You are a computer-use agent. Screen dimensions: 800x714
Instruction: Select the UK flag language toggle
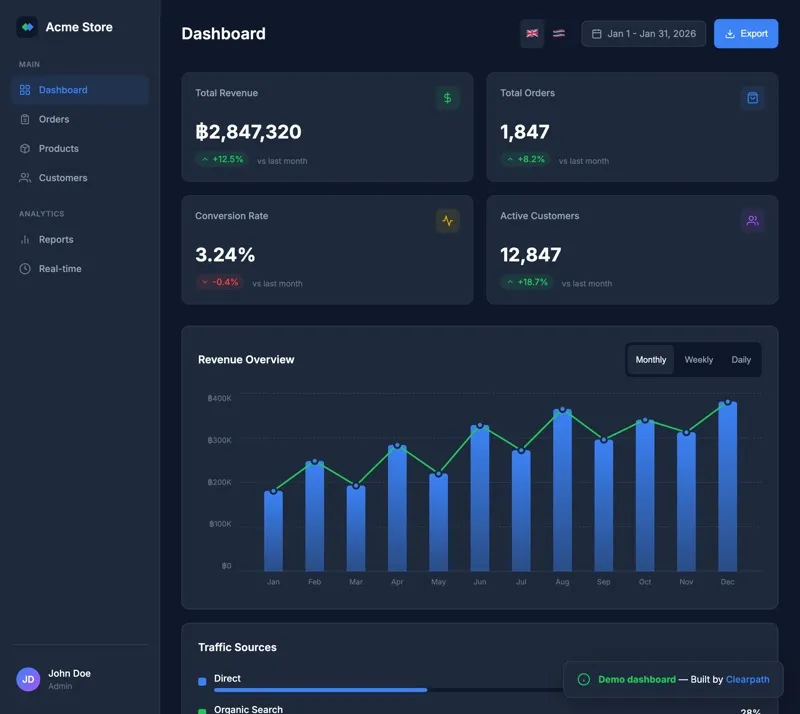[532, 33]
